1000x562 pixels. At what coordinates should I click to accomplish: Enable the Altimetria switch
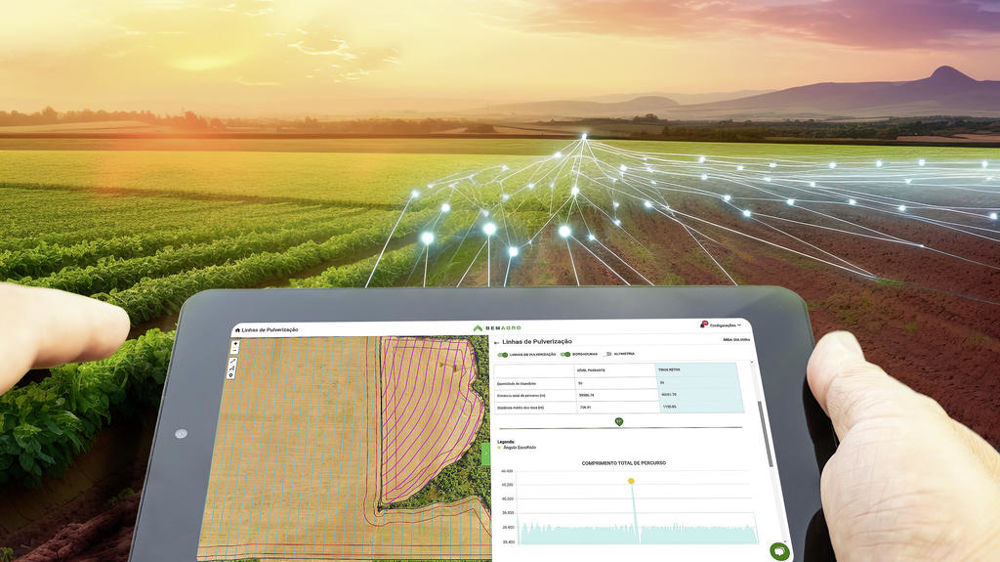click(x=608, y=354)
